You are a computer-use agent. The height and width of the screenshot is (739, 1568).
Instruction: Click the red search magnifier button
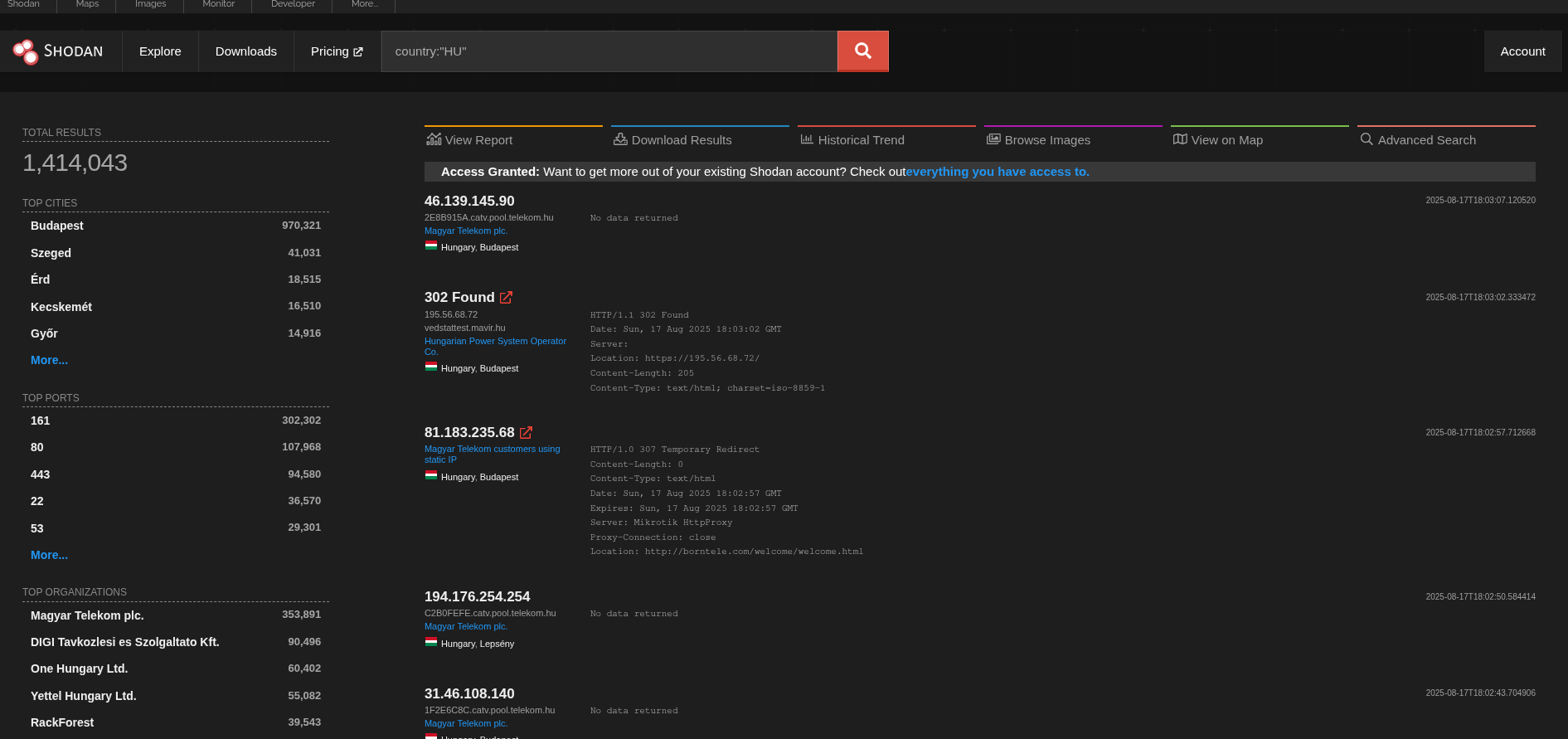(x=862, y=51)
